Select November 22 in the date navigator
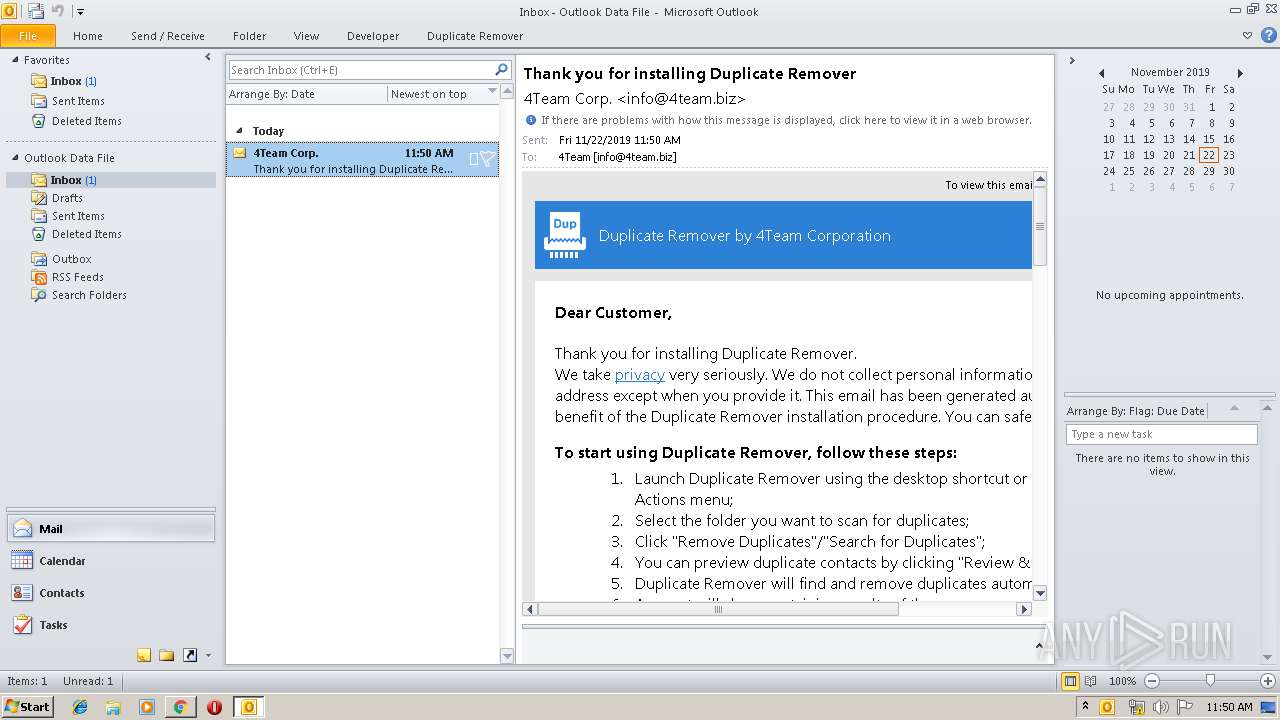 [x=1209, y=155]
